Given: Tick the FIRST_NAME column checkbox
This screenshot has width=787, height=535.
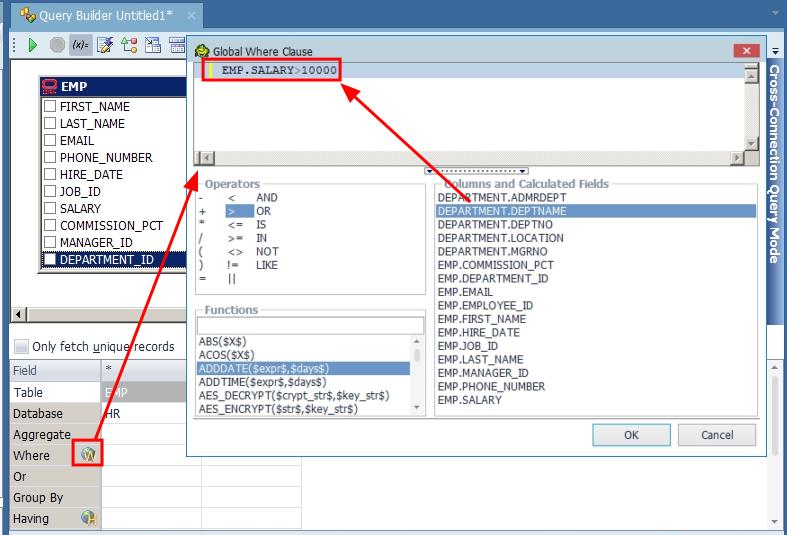Looking at the screenshot, I should click(49, 106).
